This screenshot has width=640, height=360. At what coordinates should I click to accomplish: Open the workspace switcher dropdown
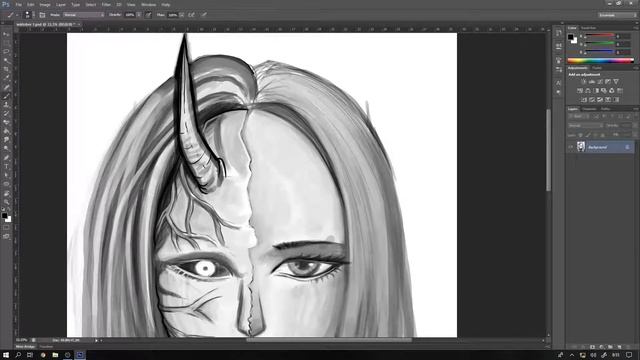[x=617, y=15]
